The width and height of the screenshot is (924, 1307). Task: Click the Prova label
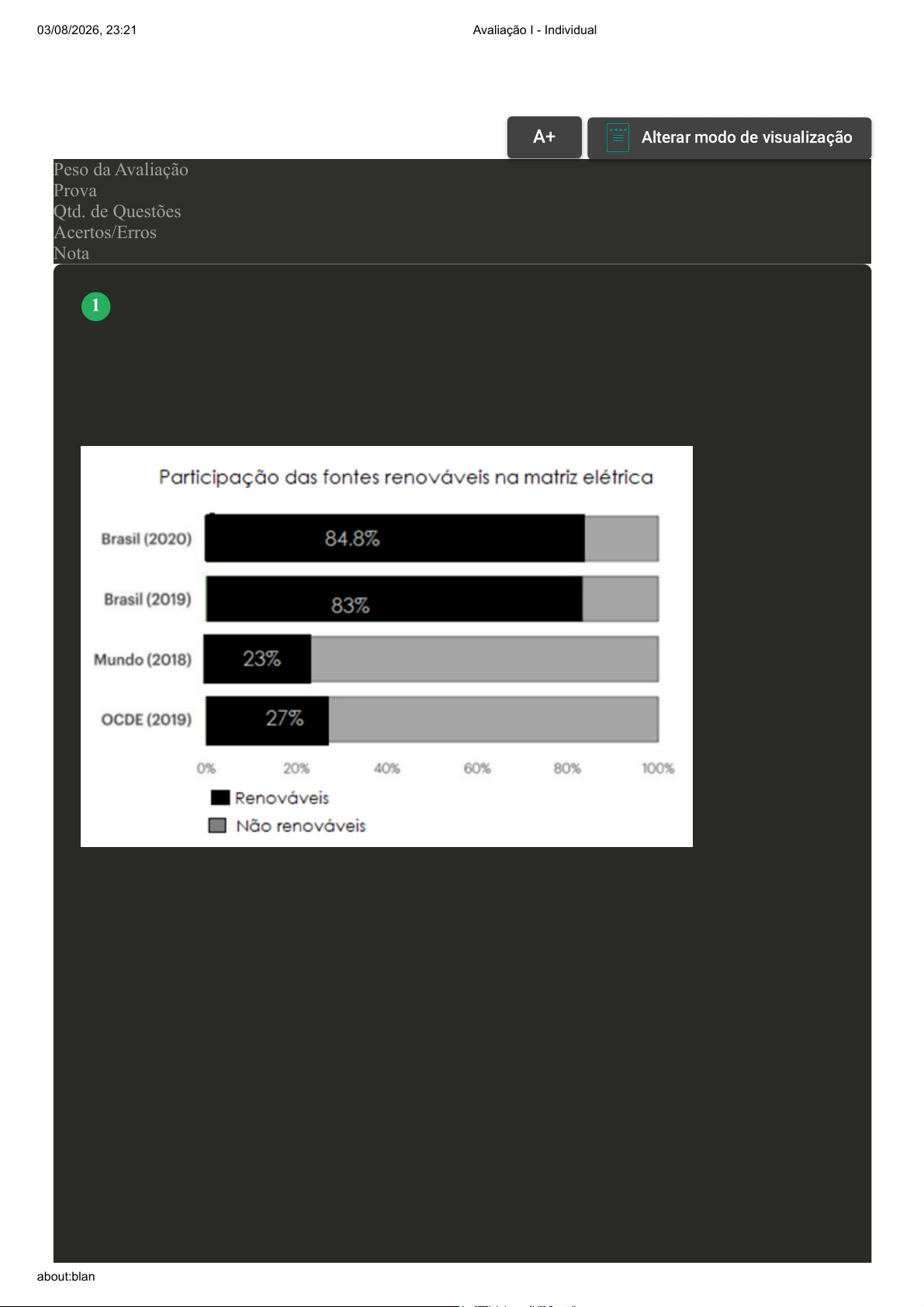75,190
